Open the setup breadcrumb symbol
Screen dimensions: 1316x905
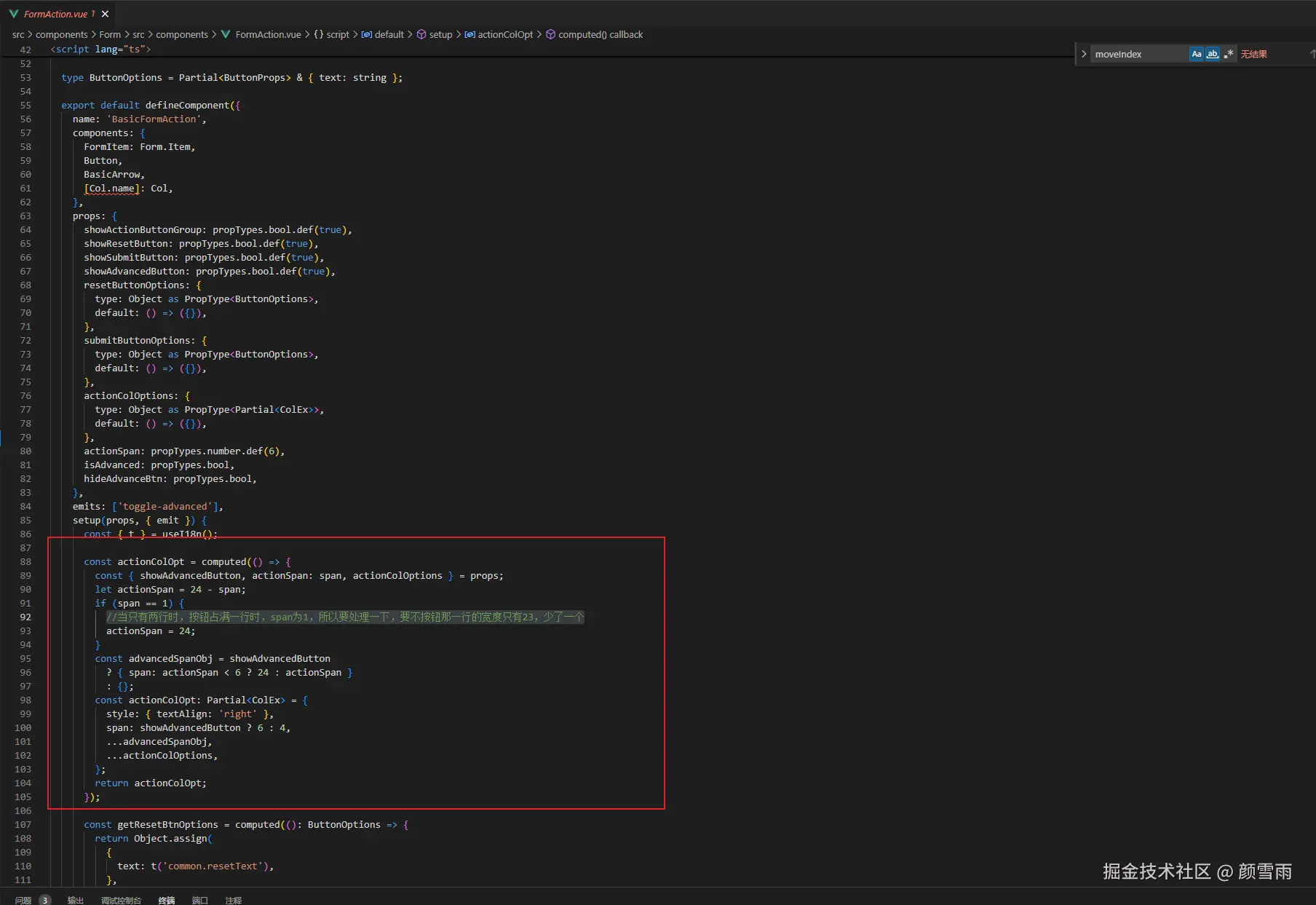pyautogui.click(x=440, y=34)
